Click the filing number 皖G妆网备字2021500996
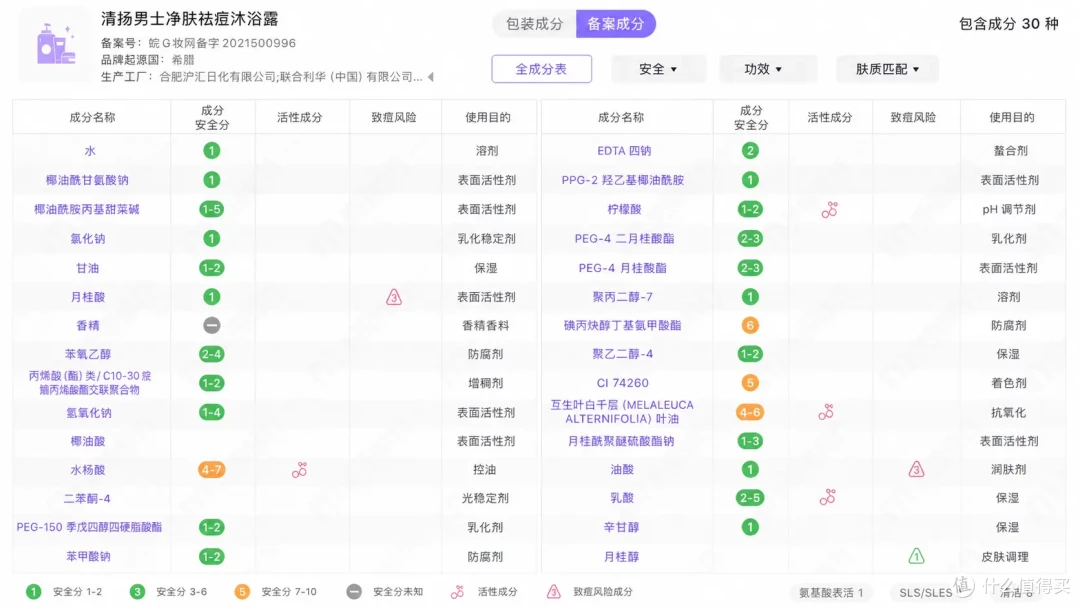Viewport: 1080px width, 608px height. click(222, 43)
